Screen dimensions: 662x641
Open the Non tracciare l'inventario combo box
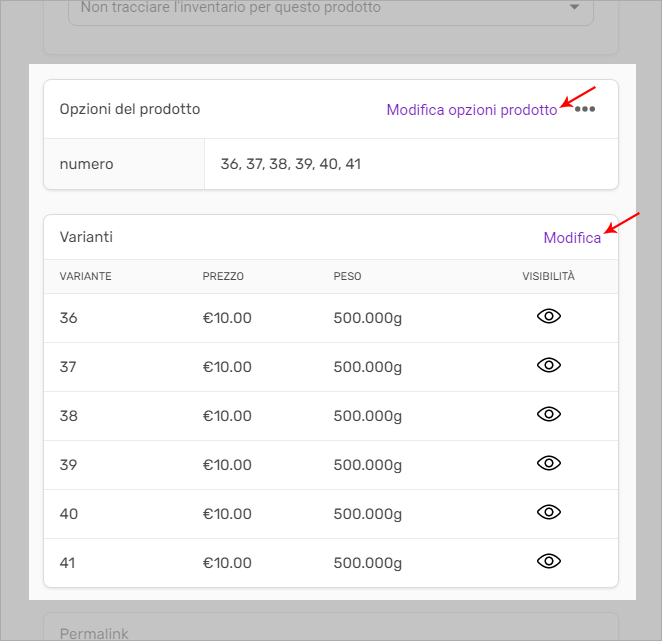click(x=331, y=8)
